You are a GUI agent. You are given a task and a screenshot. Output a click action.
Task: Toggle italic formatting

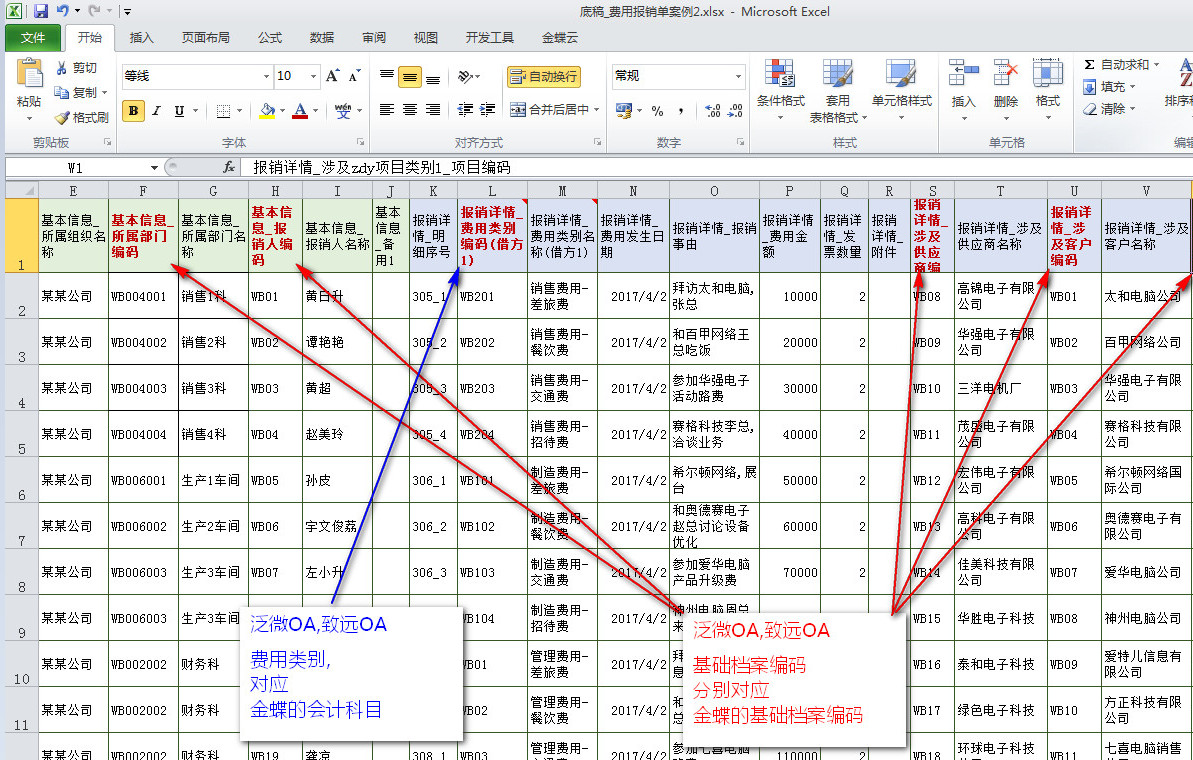(156, 111)
